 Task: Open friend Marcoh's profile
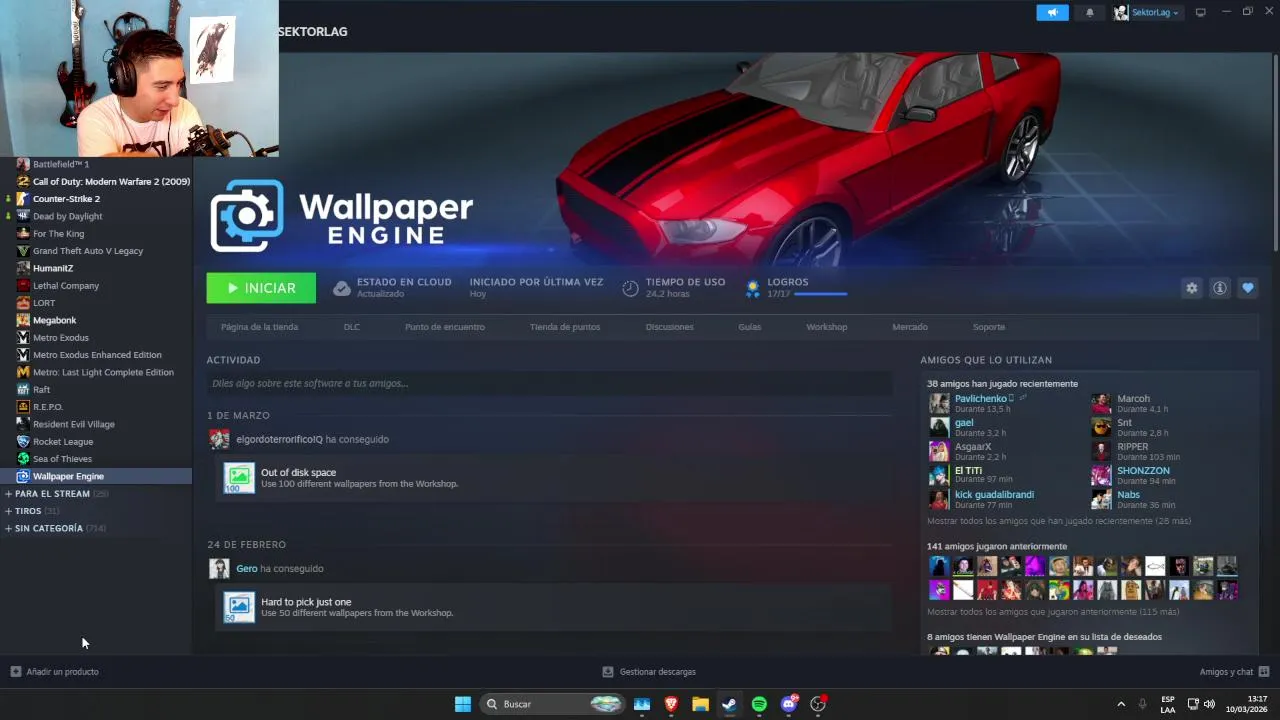pyautogui.click(x=1133, y=398)
